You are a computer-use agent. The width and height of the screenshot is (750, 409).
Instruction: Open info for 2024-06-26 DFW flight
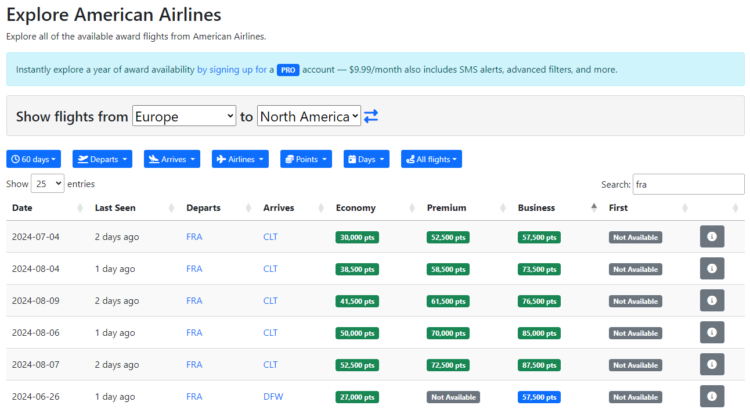pos(712,396)
